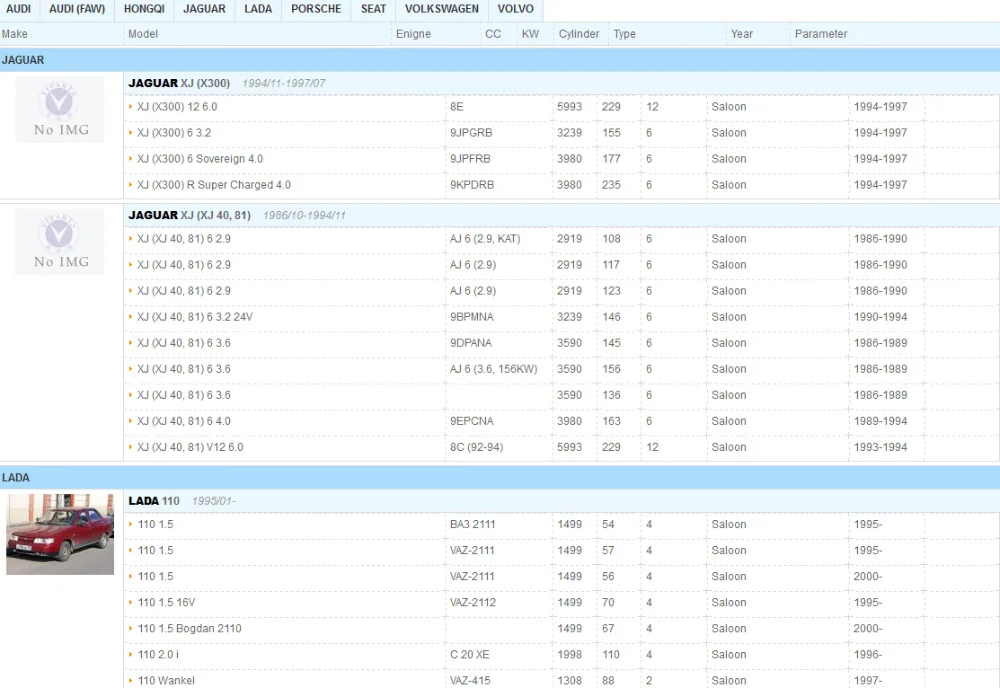Image resolution: width=1000 pixels, height=688 pixels.
Task: Click the Cylinder column header
Action: (579, 34)
